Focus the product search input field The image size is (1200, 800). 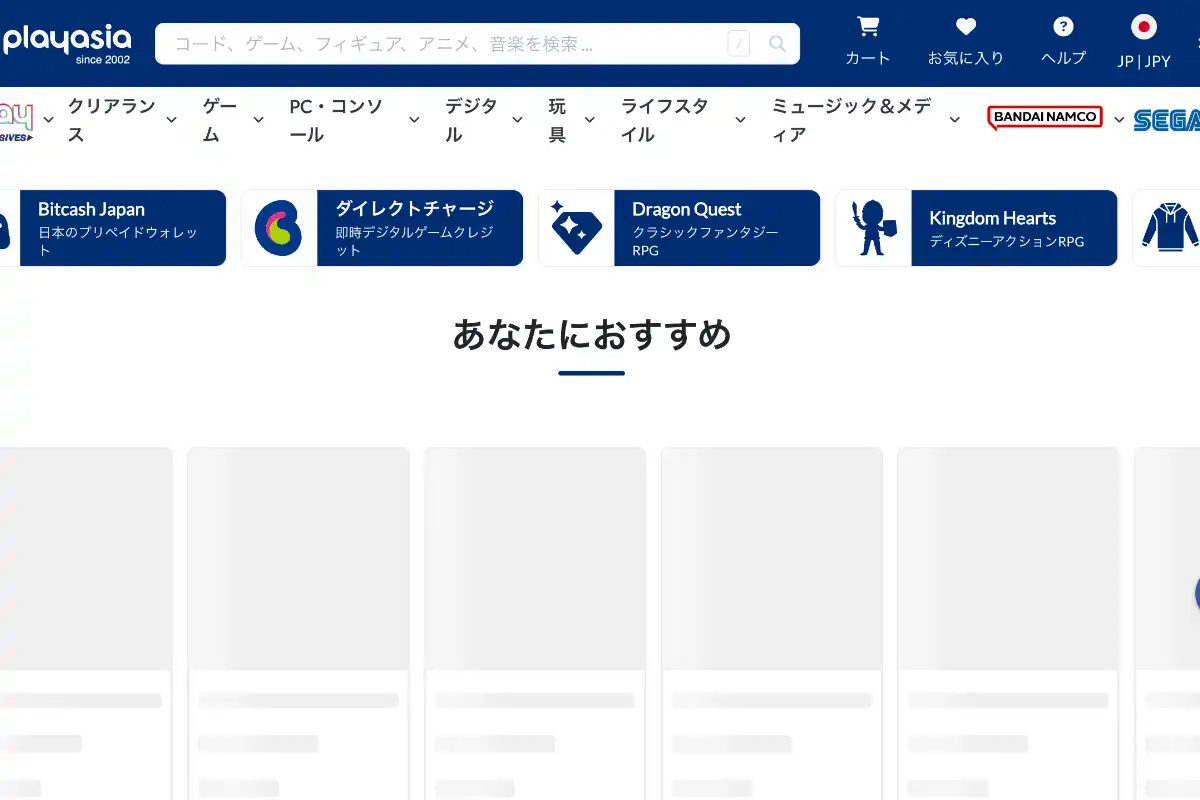point(445,44)
